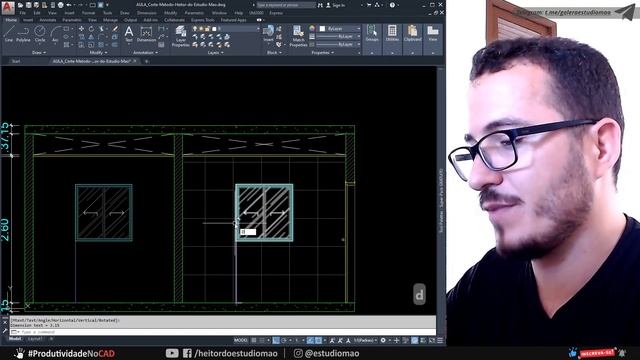The image size is (640, 360).
Task: Toggle object snap tracking in status bar
Action: [x=311, y=340]
